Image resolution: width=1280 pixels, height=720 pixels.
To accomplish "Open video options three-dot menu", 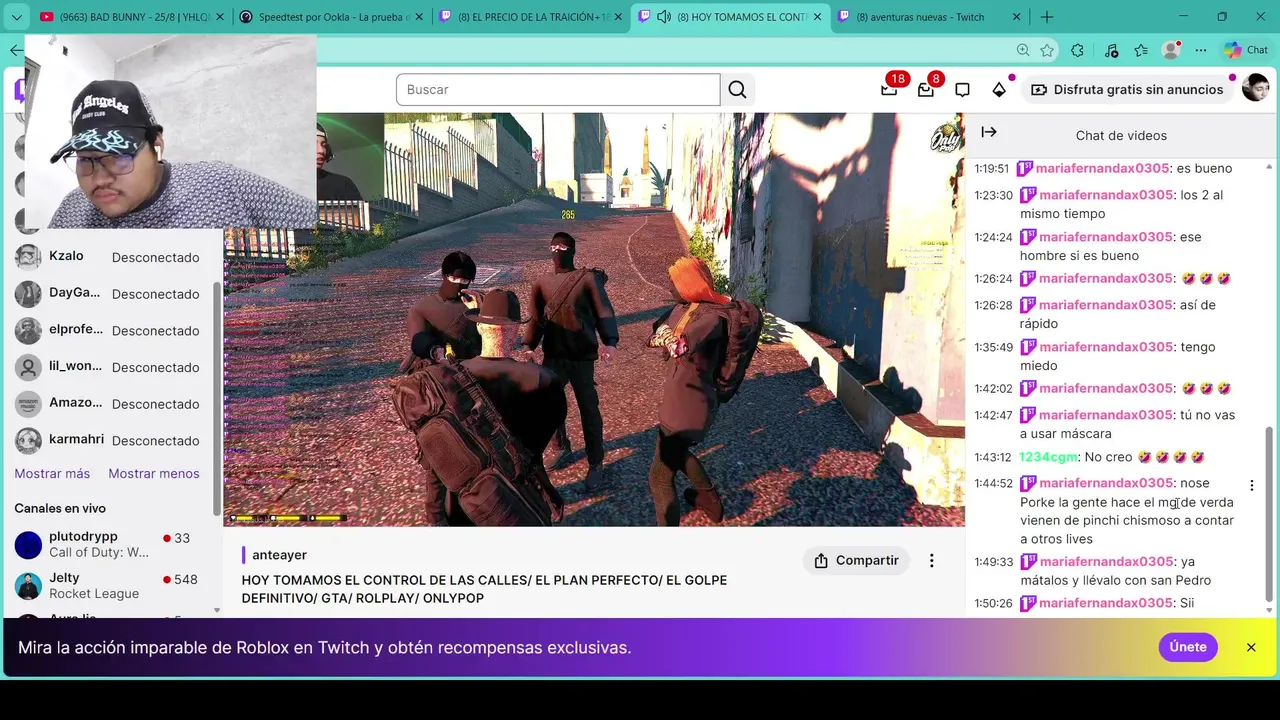I will (931, 561).
